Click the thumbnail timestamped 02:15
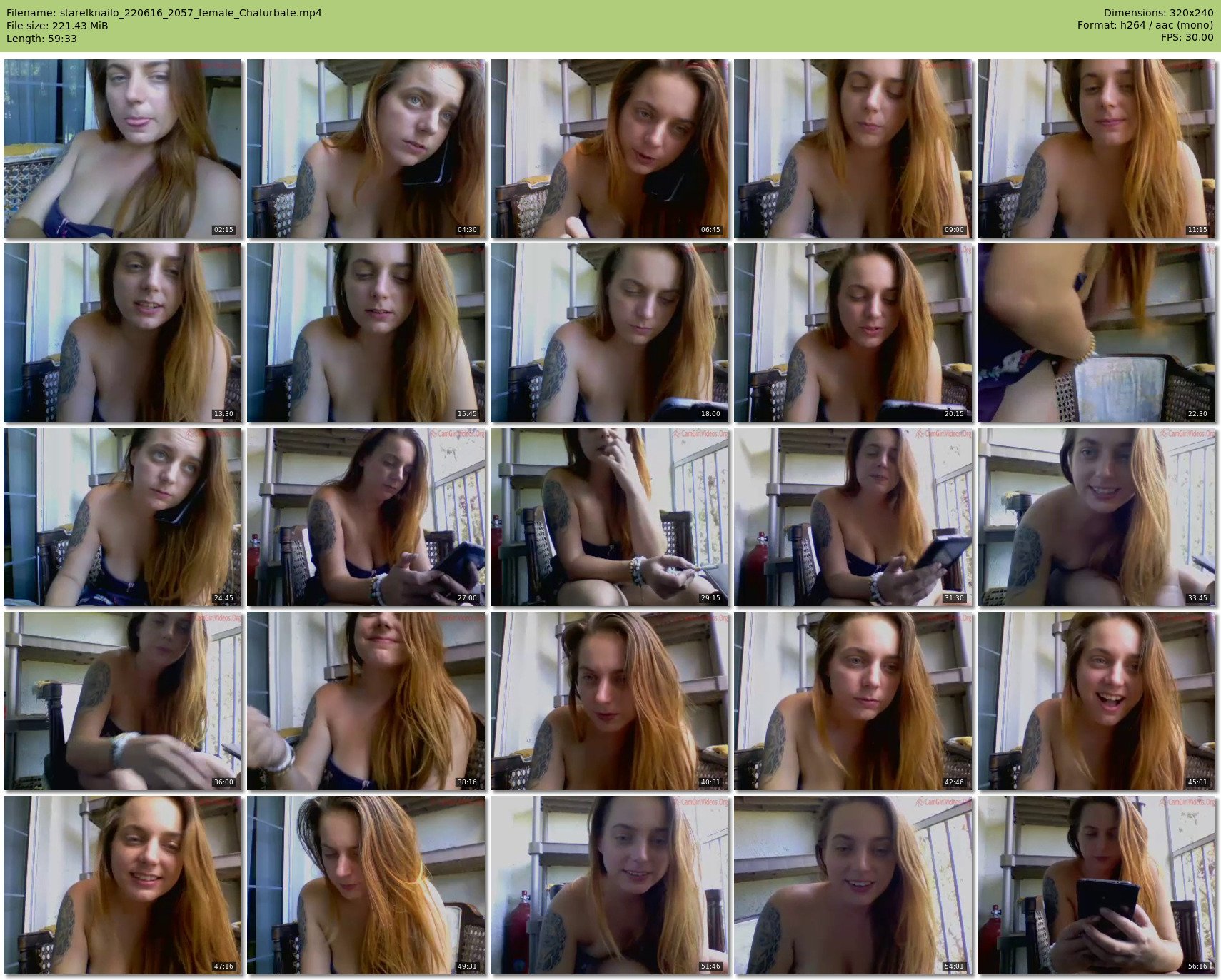This screenshot has height=980, width=1221. pyautogui.click(x=123, y=148)
